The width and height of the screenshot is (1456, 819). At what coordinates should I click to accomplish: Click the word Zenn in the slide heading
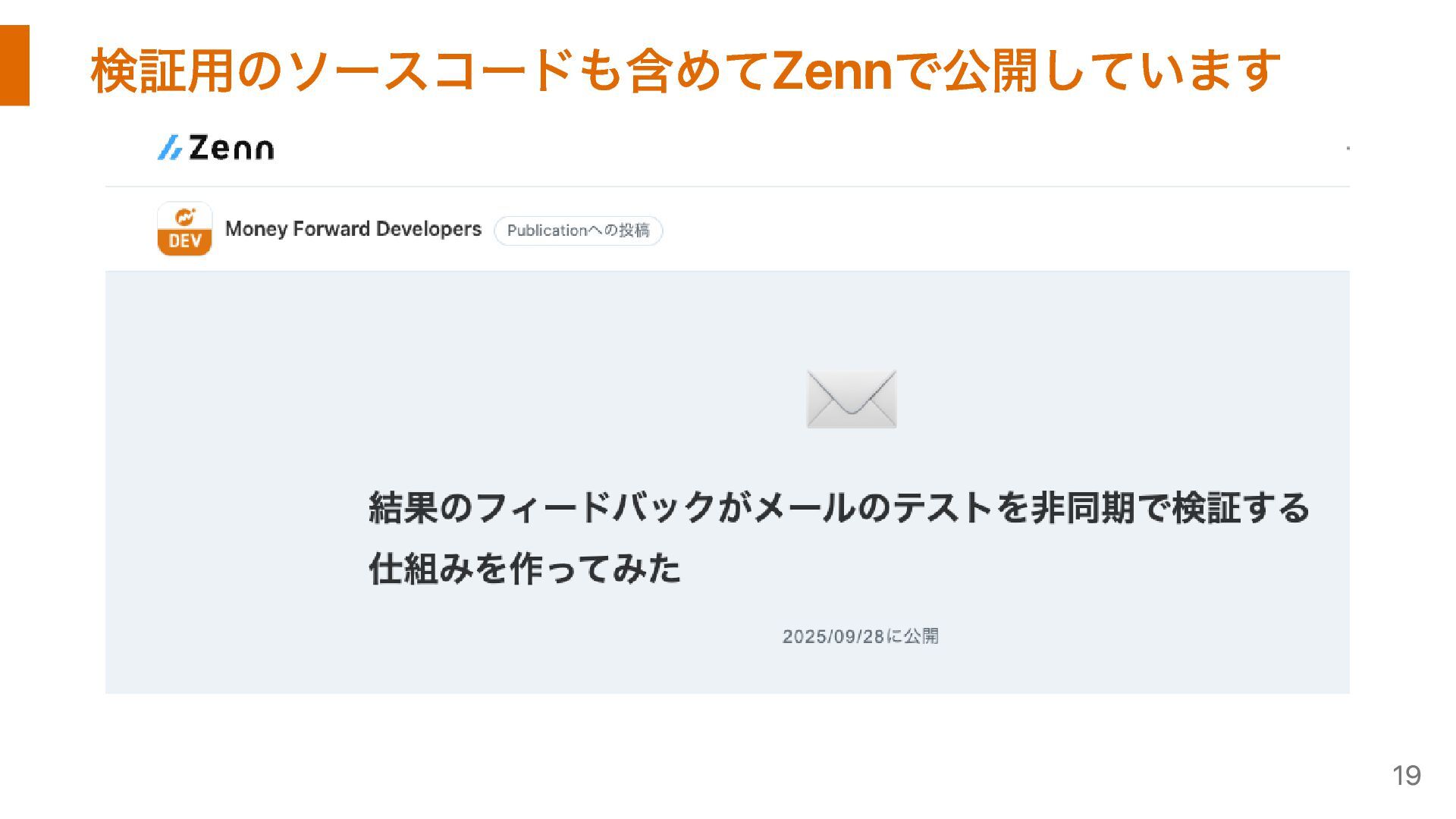coord(831,71)
